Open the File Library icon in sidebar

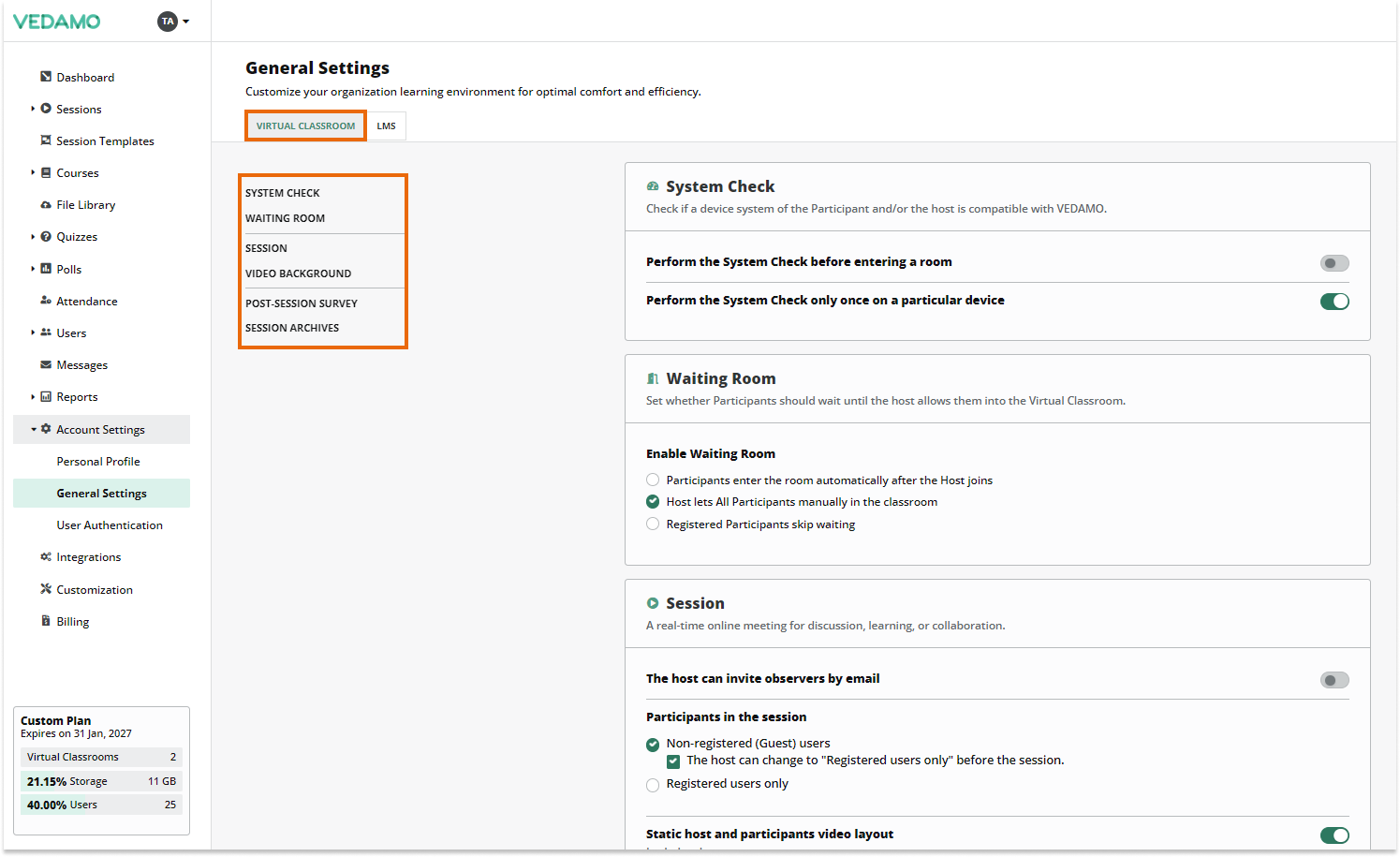click(44, 204)
